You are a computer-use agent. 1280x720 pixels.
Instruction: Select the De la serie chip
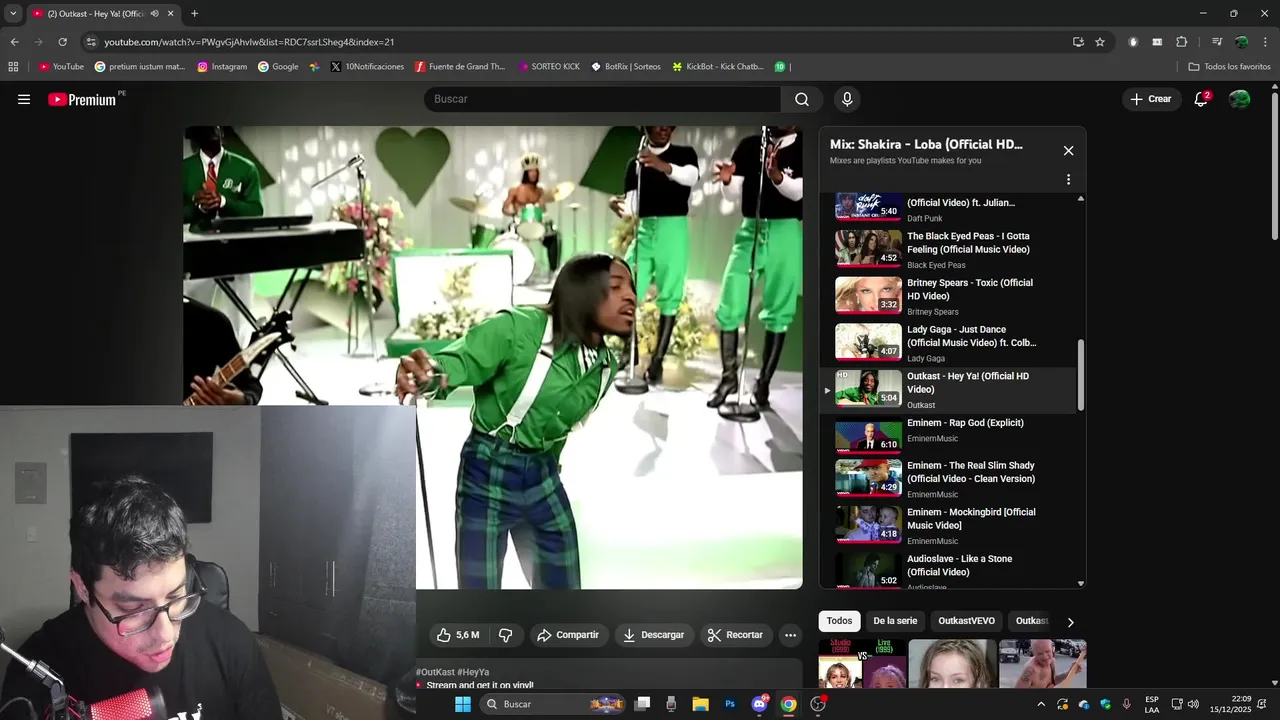tap(895, 621)
